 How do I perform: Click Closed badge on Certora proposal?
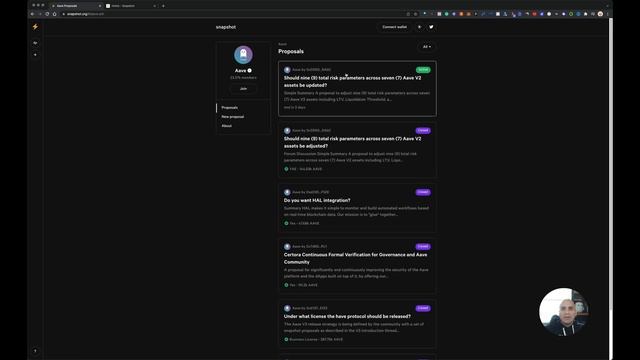click(x=423, y=247)
